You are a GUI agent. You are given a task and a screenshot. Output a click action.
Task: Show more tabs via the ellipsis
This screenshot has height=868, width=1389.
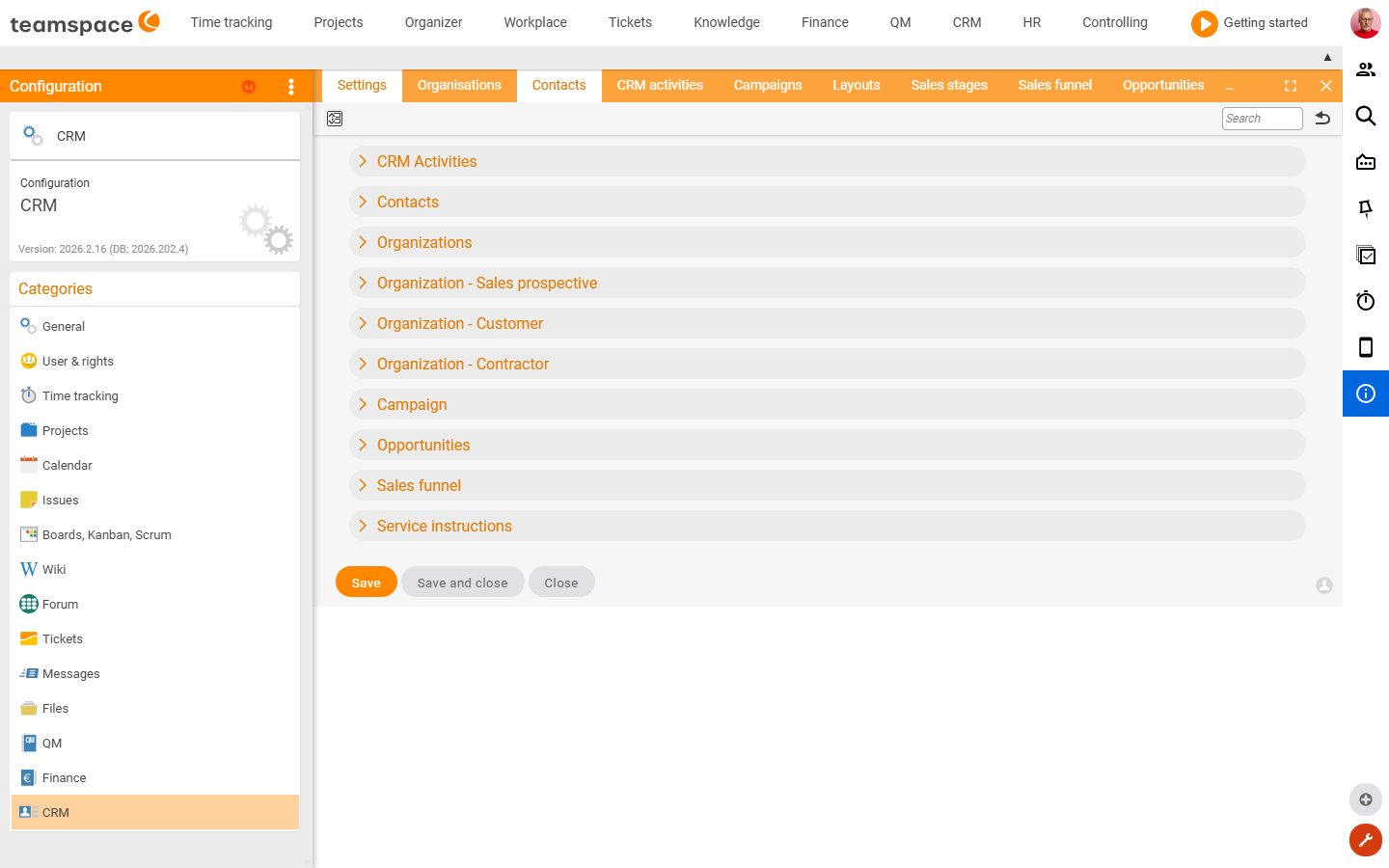coord(1230,86)
